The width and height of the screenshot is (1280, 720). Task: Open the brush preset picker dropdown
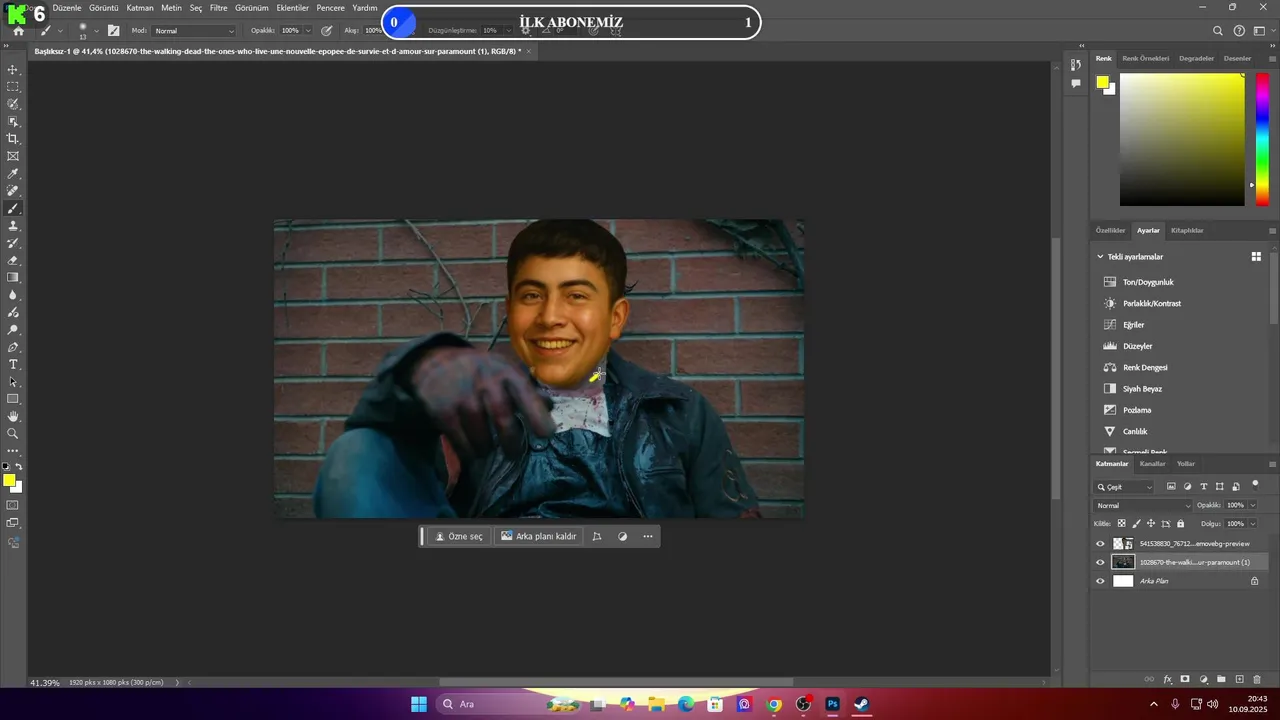coord(96,31)
